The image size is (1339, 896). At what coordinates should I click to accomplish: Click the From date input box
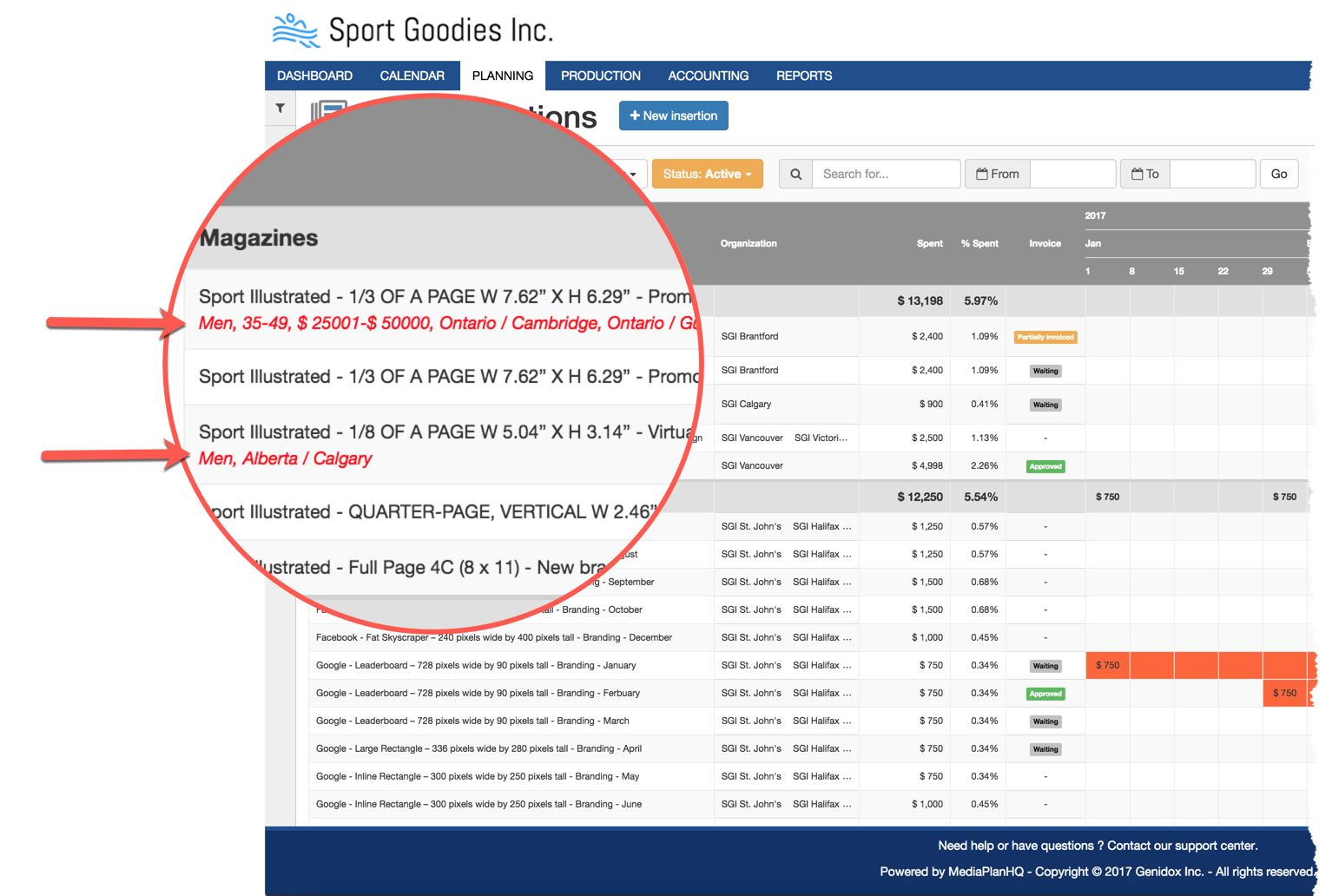click(1072, 174)
